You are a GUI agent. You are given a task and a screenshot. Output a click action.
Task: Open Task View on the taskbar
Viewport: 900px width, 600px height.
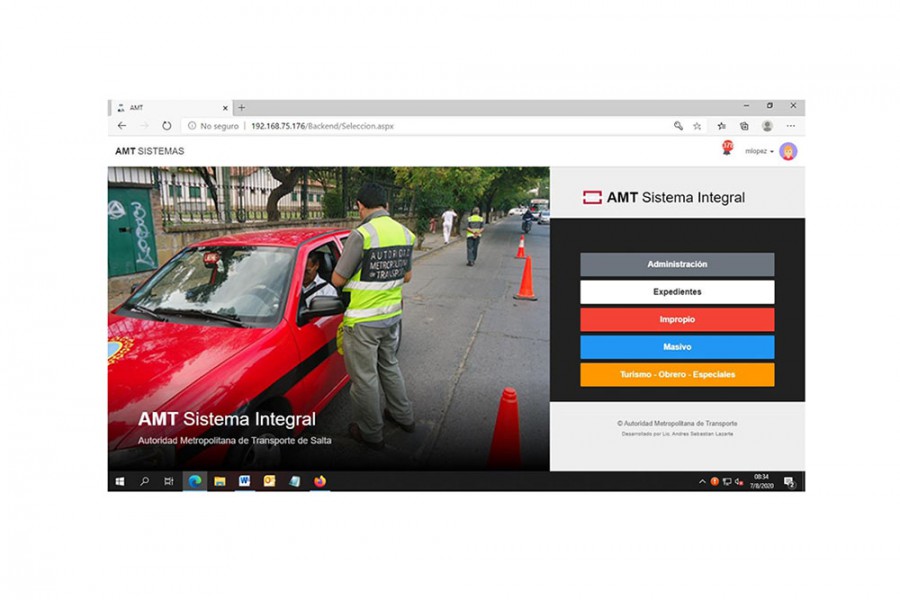pos(169,481)
